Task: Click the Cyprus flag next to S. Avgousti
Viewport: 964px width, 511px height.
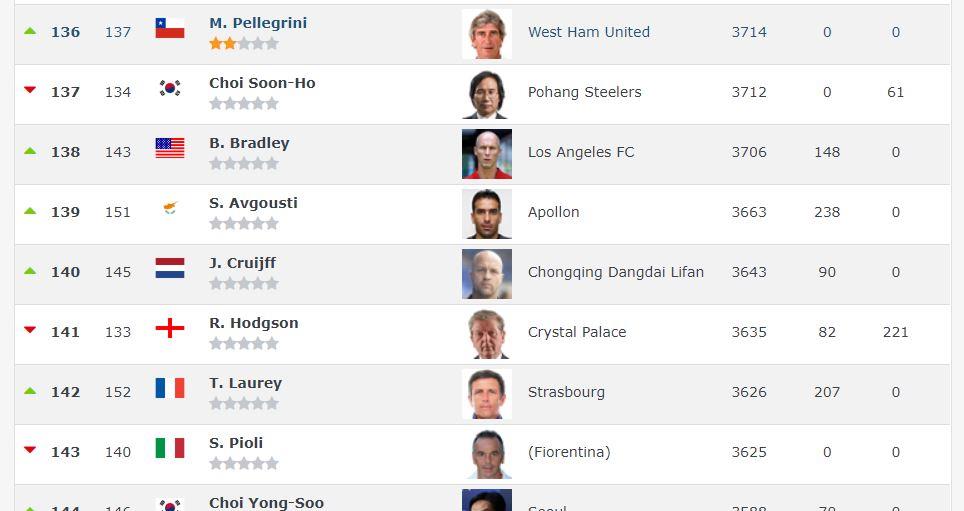Action: click(170, 208)
